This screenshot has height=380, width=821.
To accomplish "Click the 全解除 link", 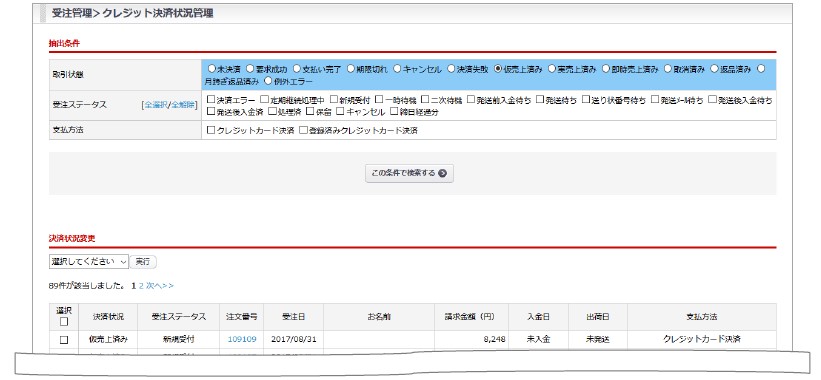I will pyautogui.click(x=183, y=105).
